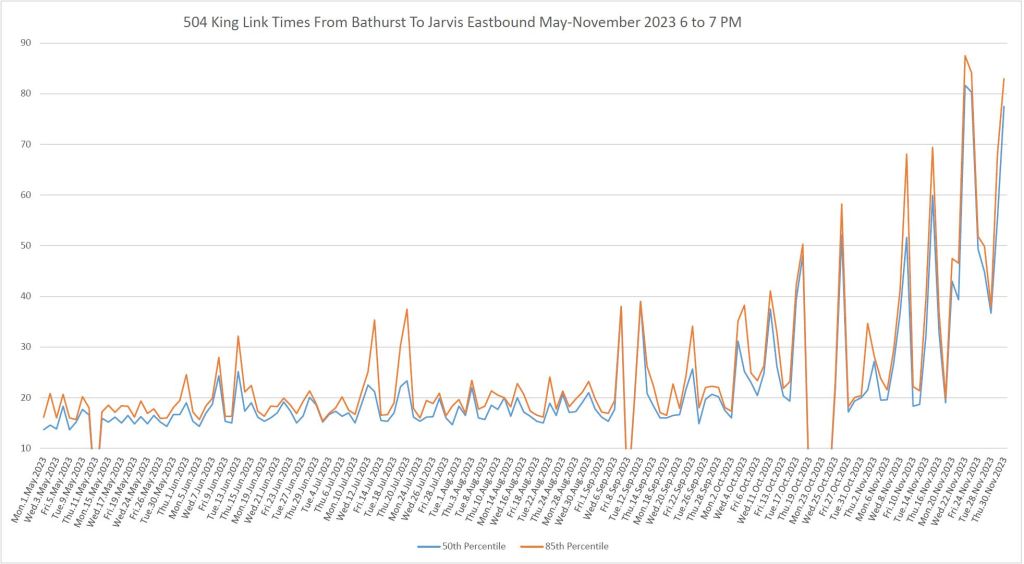The image size is (1024, 564).
Task: Click the 20 label on the y-axis
Action: pos(24,398)
